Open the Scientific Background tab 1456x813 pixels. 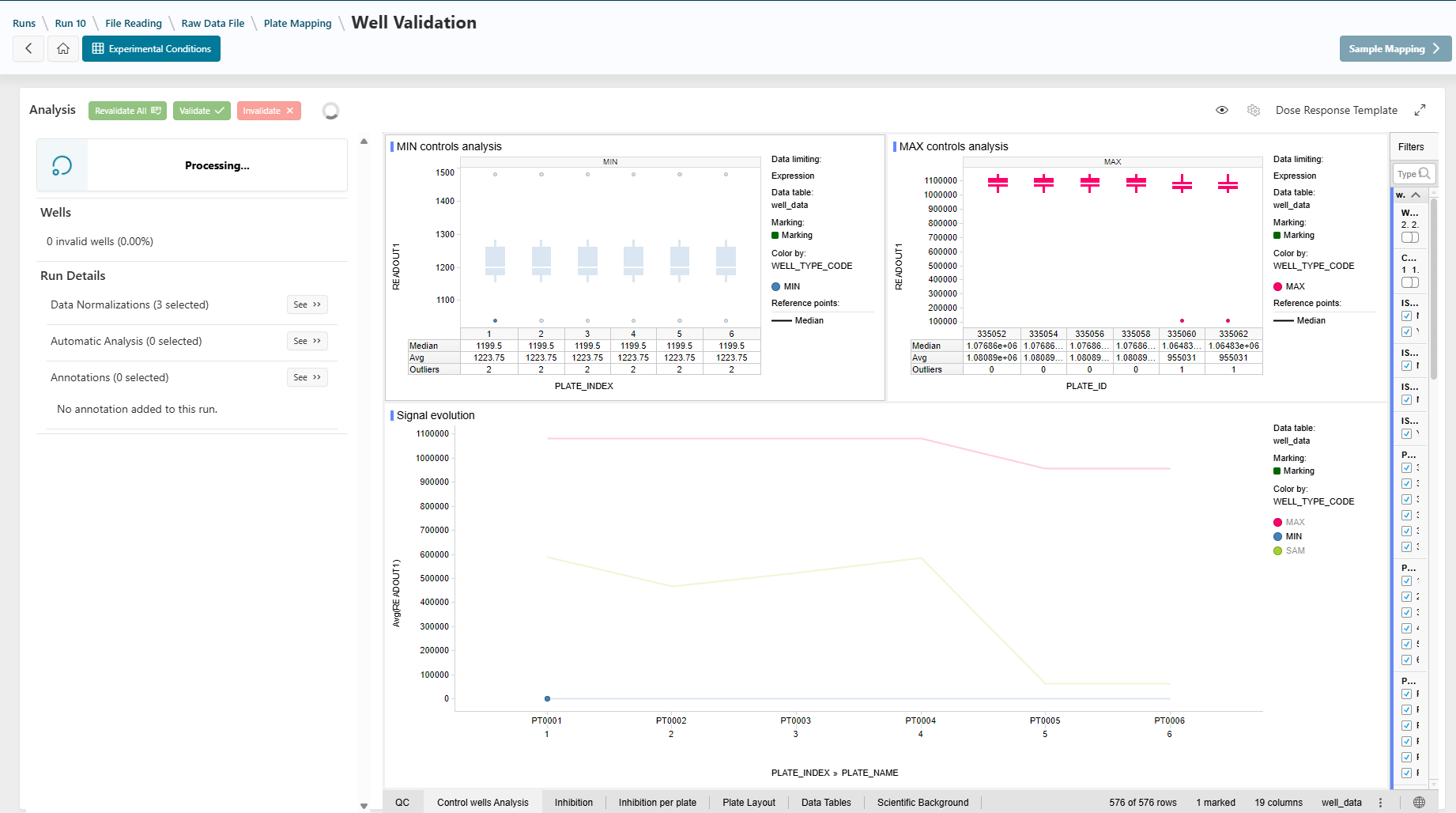pos(922,802)
